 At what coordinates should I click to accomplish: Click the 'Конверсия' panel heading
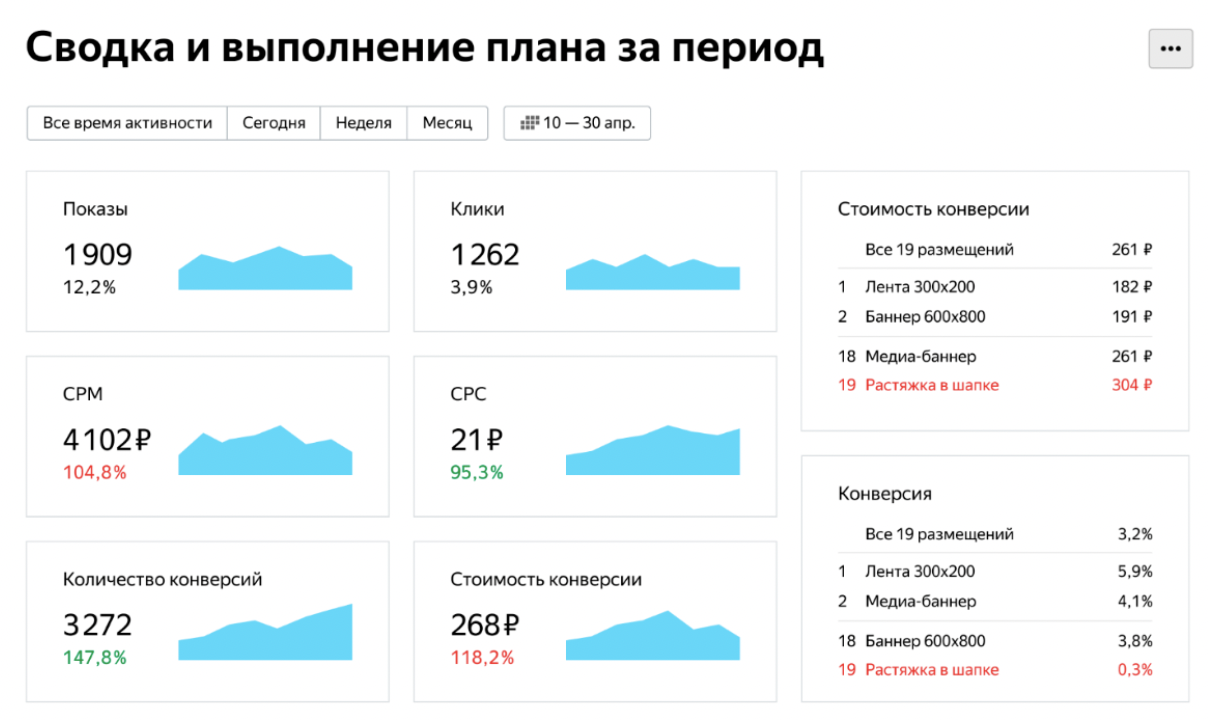884,494
